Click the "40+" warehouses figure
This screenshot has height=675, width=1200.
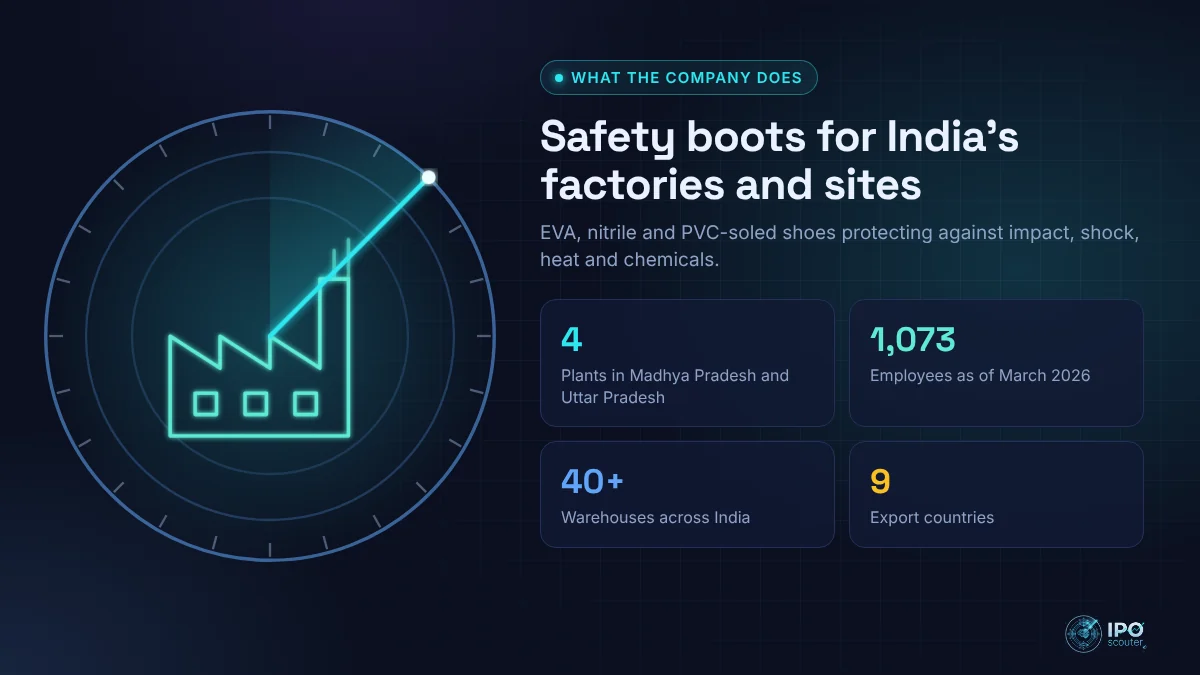coord(592,481)
